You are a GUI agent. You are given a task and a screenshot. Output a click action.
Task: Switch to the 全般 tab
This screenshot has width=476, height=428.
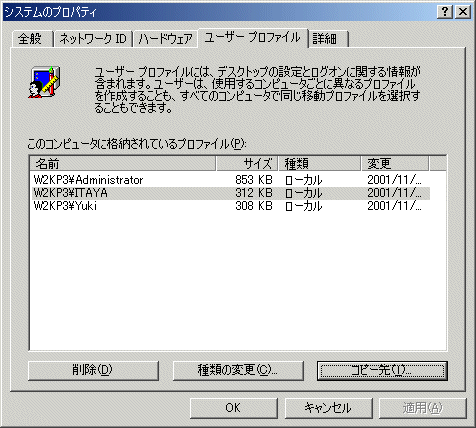pos(32,39)
